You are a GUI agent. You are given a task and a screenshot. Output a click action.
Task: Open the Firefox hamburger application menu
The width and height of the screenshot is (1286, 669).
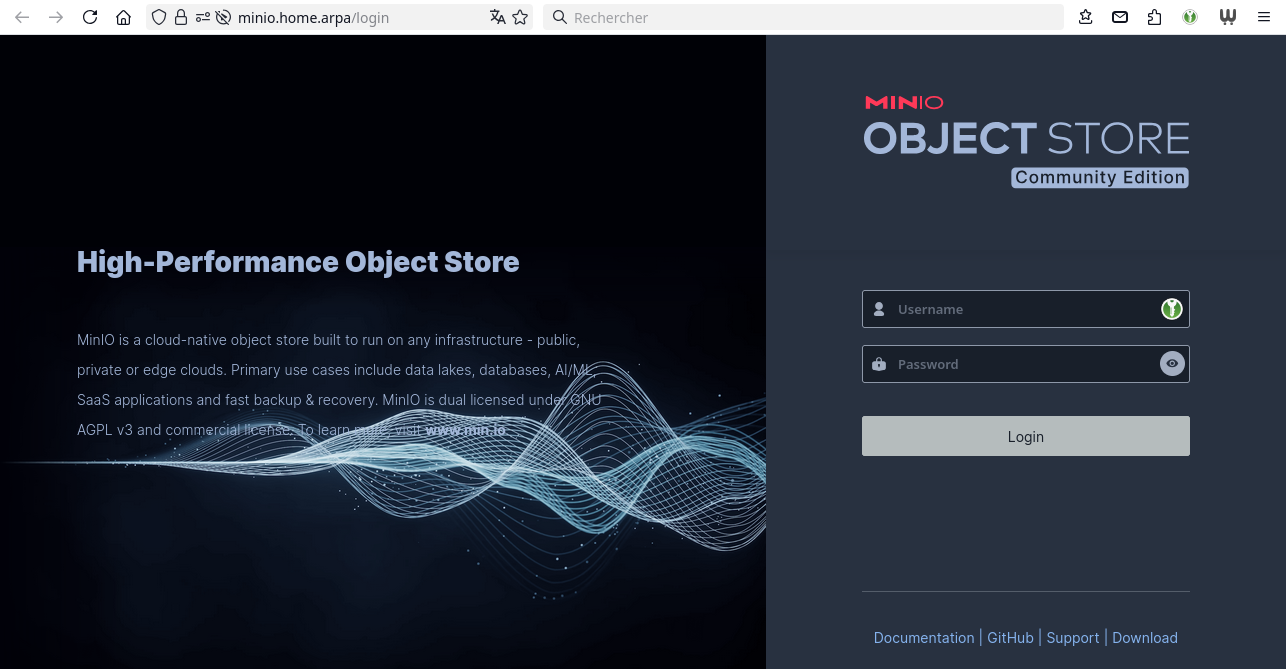click(x=1264, y=17)
